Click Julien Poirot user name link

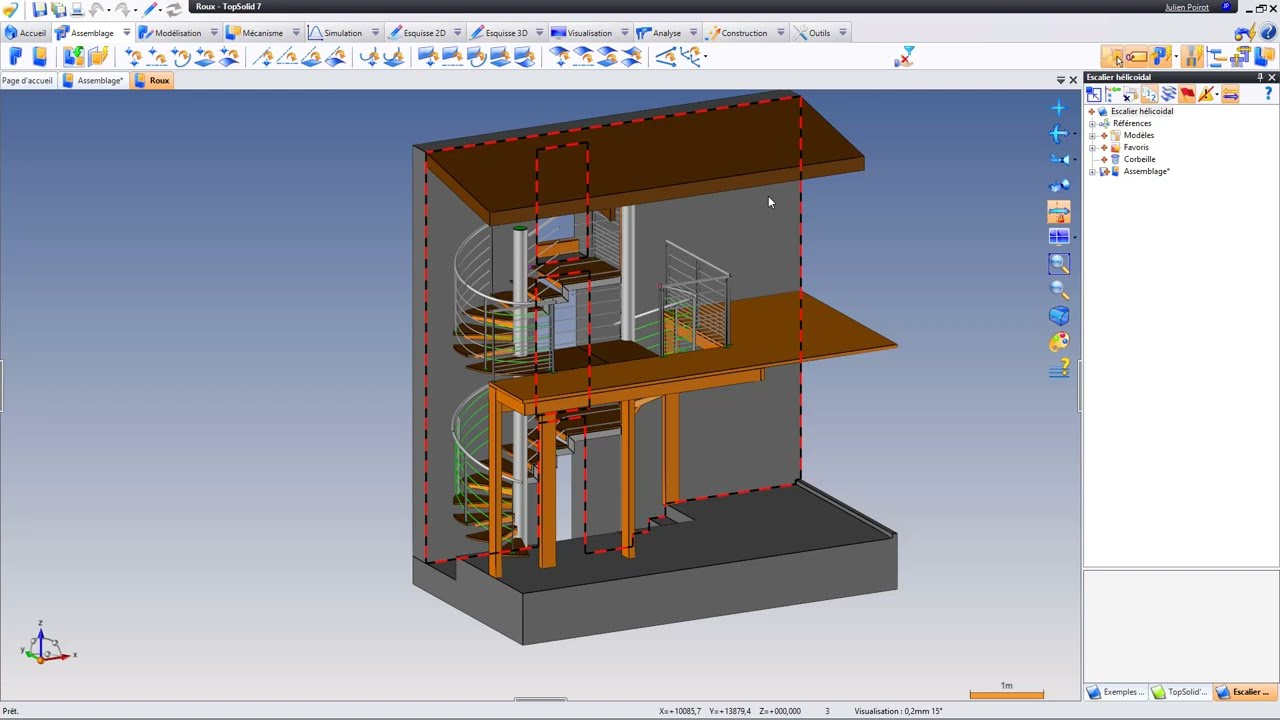tap(1187, 7)
